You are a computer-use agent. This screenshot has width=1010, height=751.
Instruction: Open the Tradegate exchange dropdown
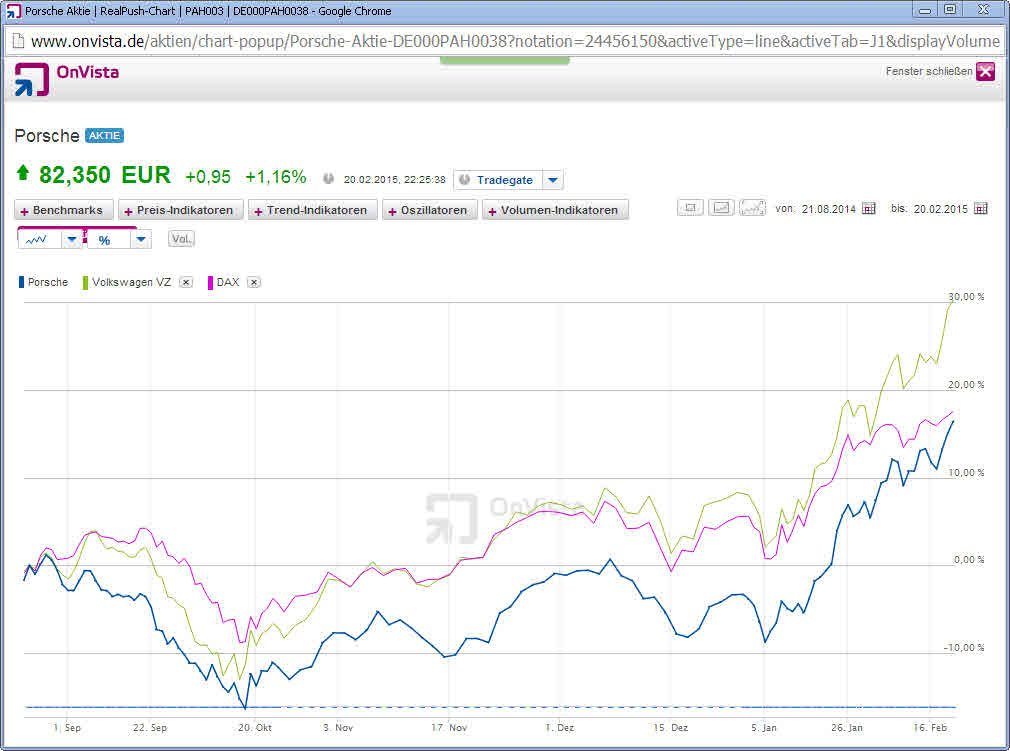pos(552,179)
